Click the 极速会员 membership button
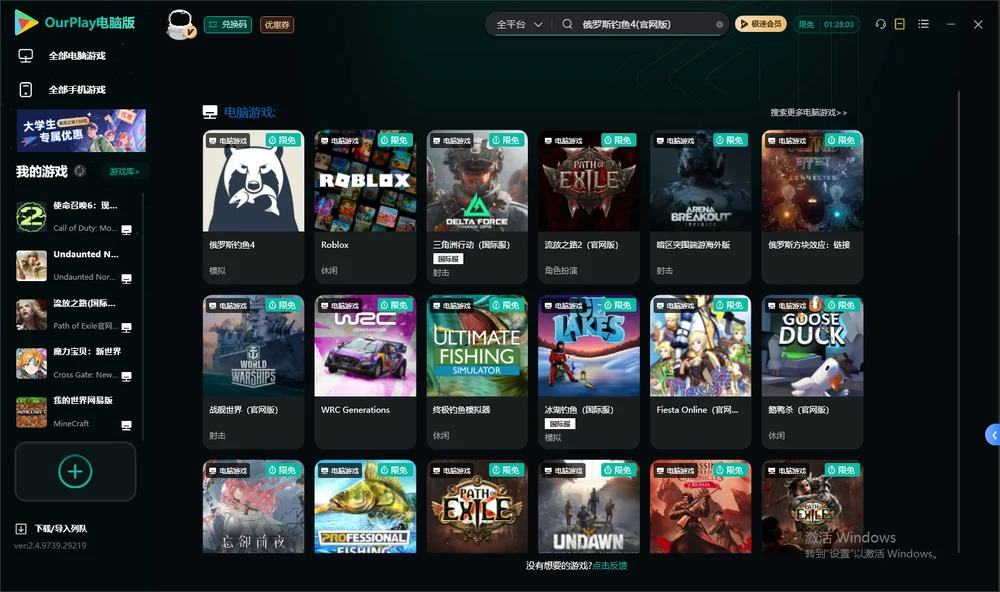Screen dimensions: 1000x592 761,24
